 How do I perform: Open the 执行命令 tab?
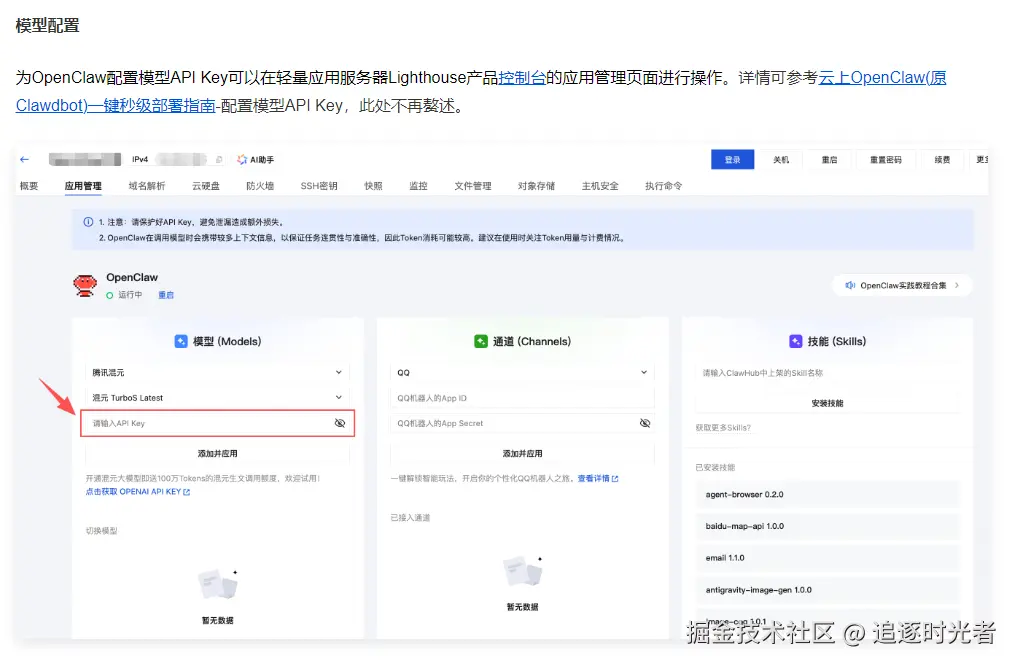click(x=663, y=186)
